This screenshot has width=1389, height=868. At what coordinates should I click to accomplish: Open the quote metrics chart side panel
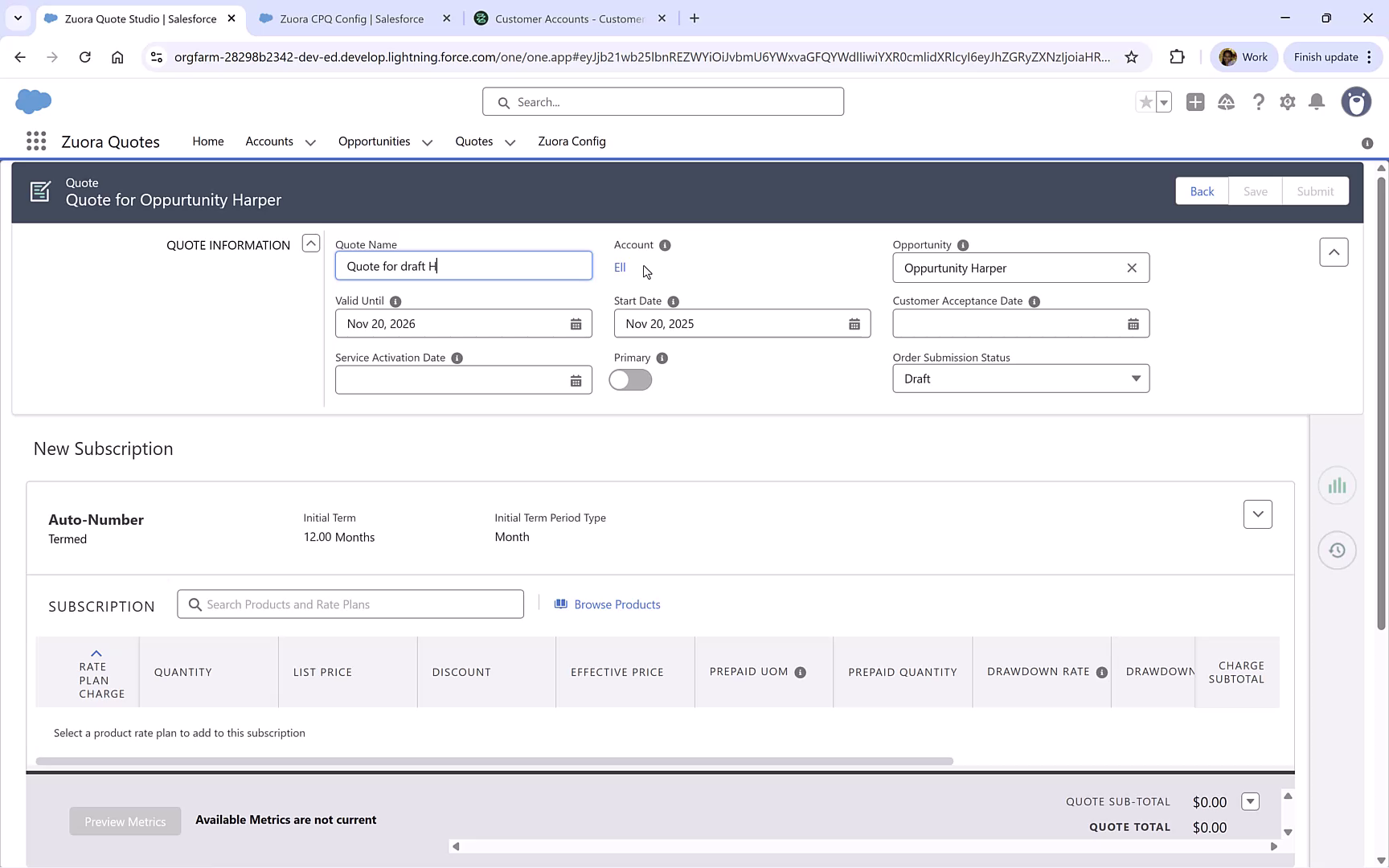coord(1337,485)
